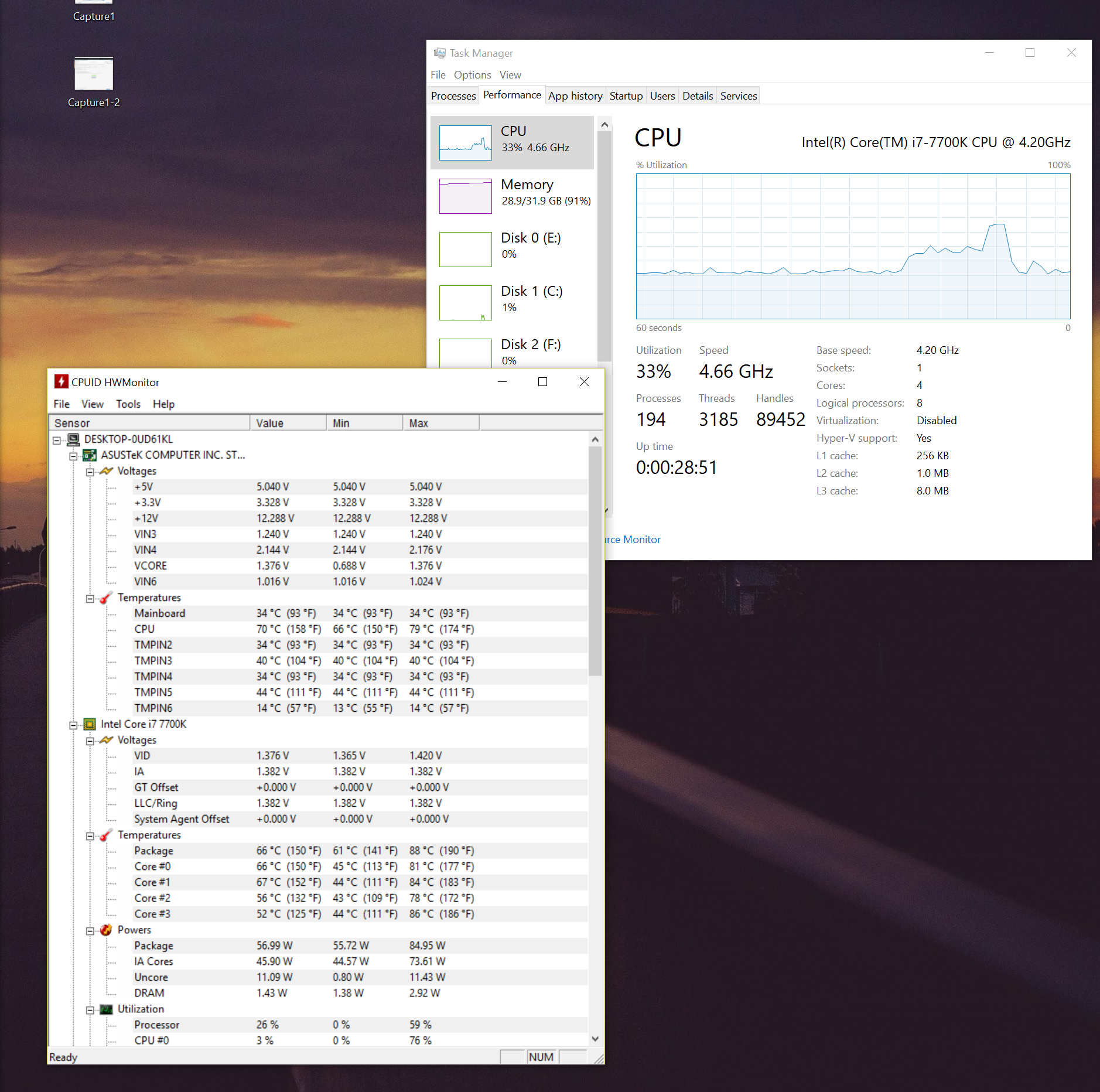The width and height of the screenshot is (1100, 1092).
Task: Click the CPU utilization graph
Action: click(x=853, y=246)
